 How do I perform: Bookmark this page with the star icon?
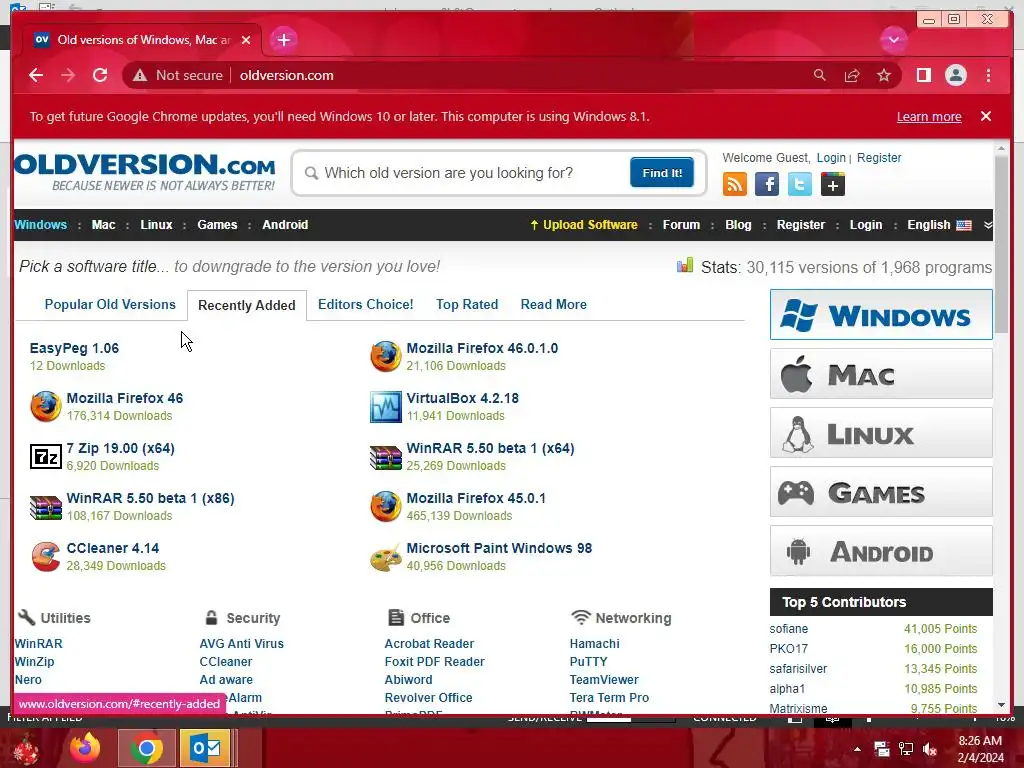(884, 75)
